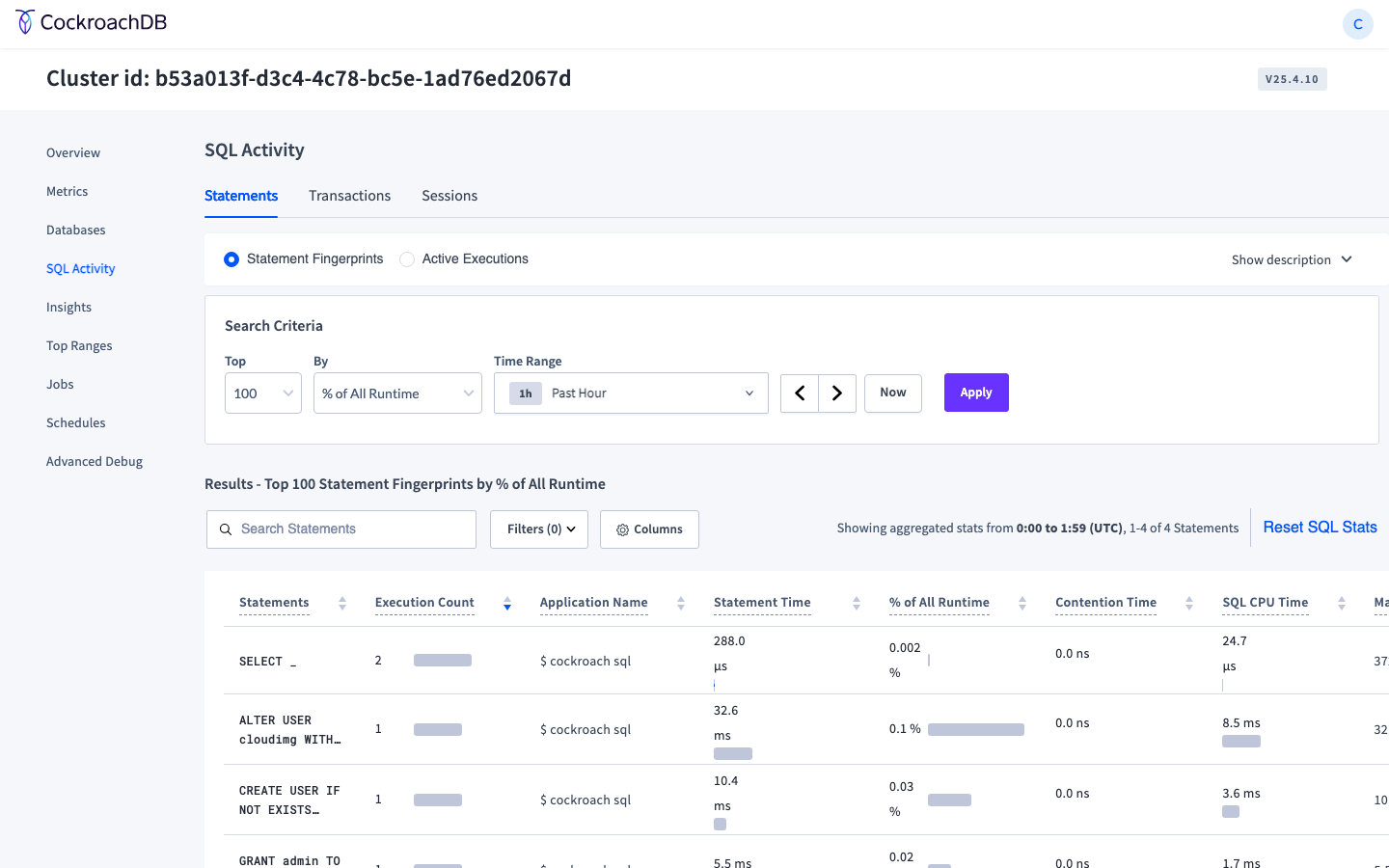The width and height of the screenshot is (1389, 868).
Task: Click the Contention Time column header
Action: pos(1105,603)
